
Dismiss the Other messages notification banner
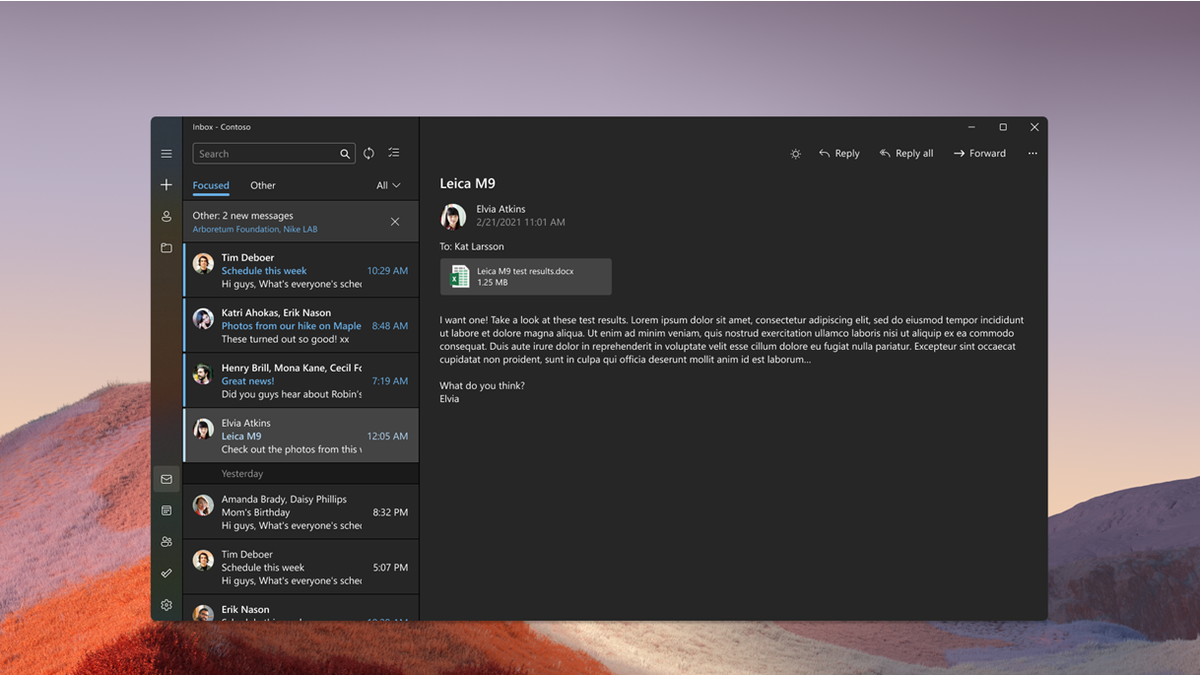(x=394, y=221)
